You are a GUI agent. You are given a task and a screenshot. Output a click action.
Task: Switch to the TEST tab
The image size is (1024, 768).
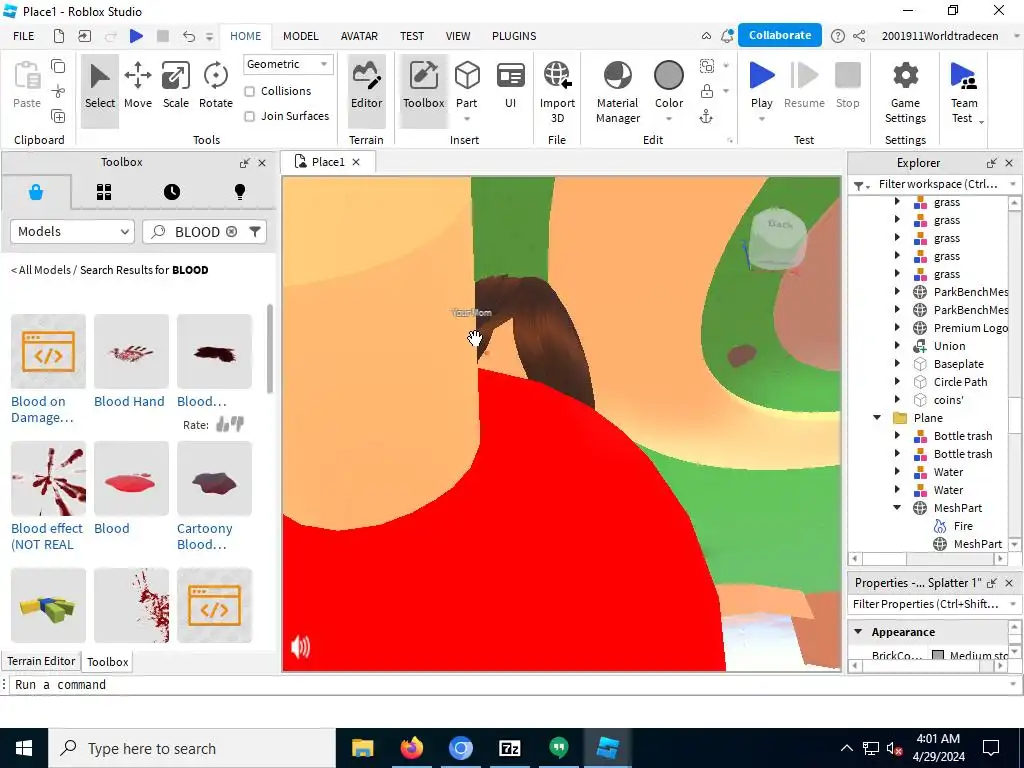[x=412, y=36]
